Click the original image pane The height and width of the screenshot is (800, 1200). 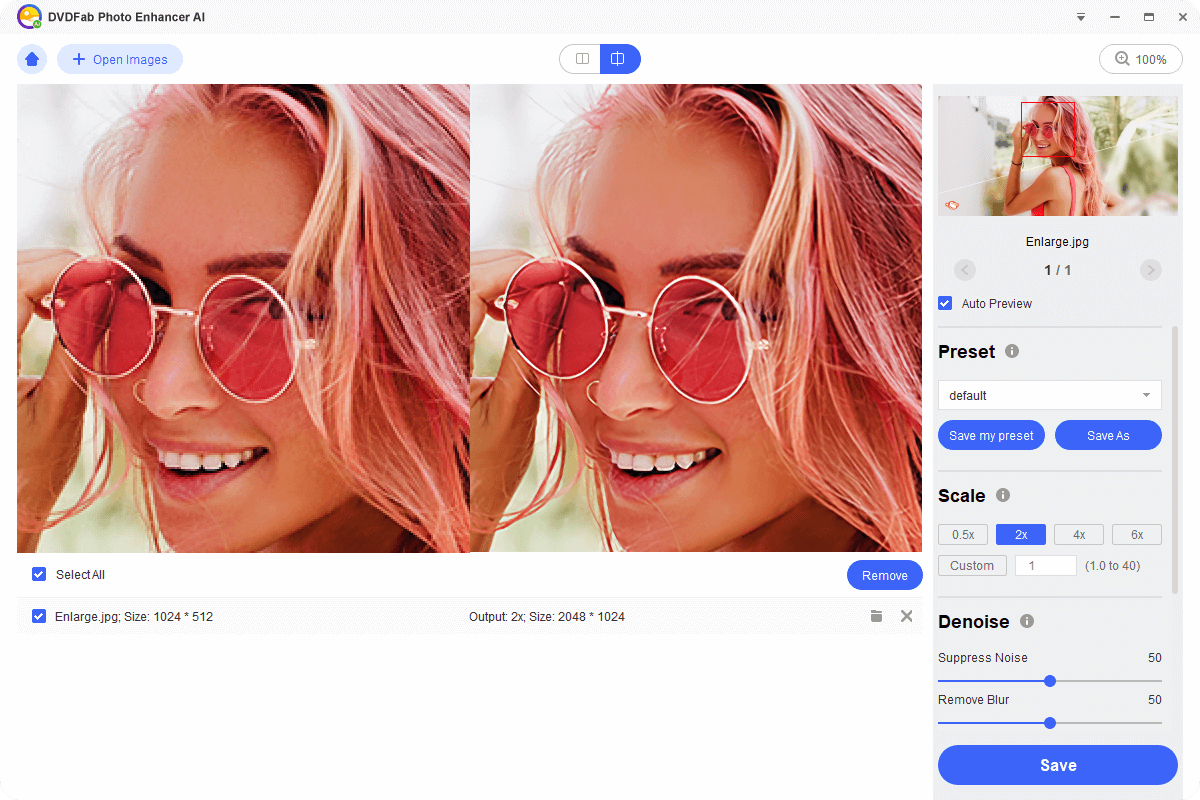pyautogui.click(x=243, y=318)
